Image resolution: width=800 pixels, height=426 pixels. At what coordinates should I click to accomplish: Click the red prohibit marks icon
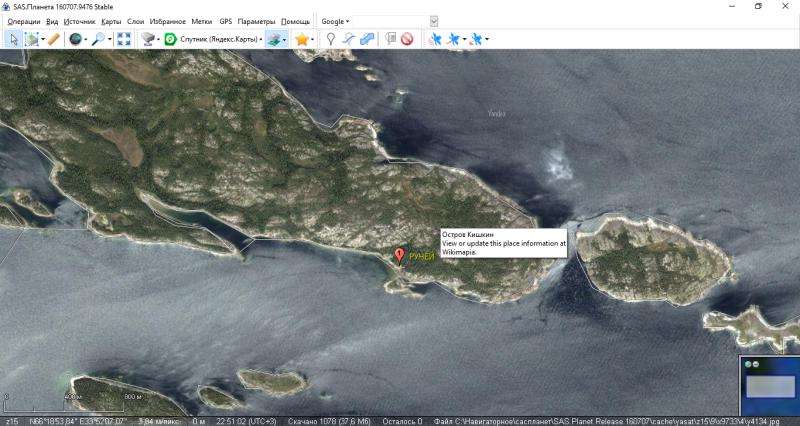[407, 39]
